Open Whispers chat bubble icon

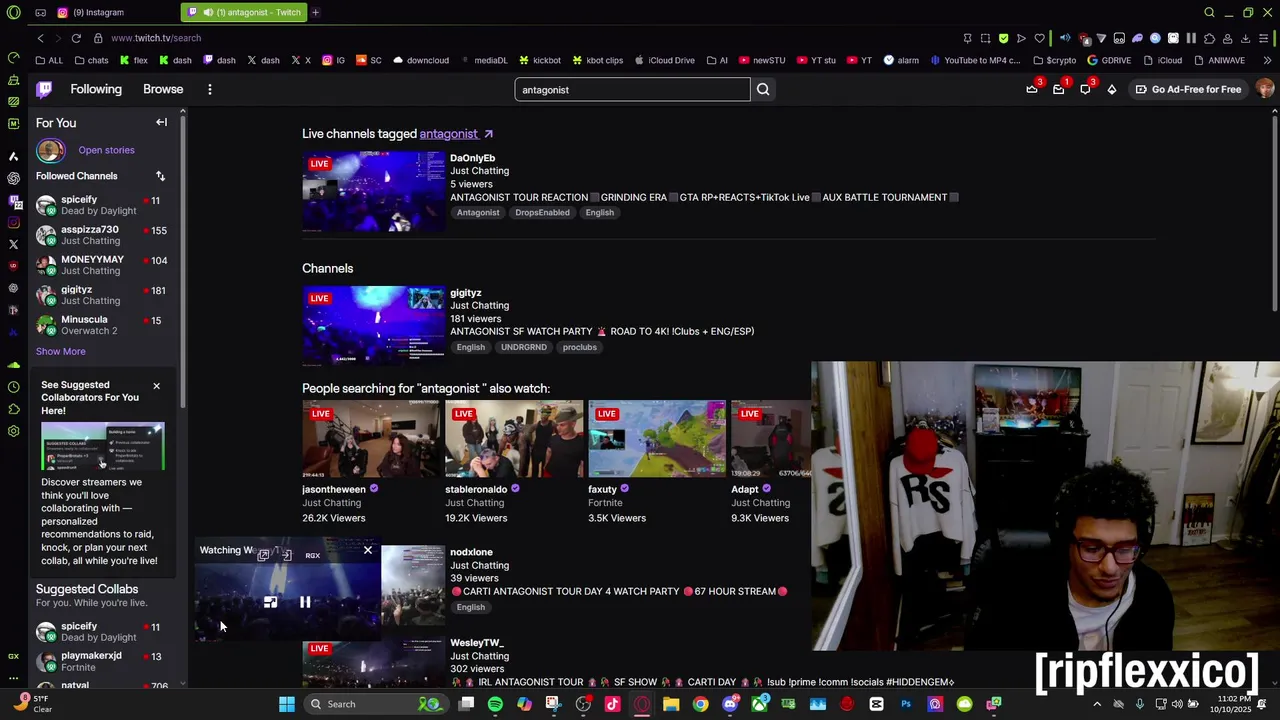point(1085,90)
